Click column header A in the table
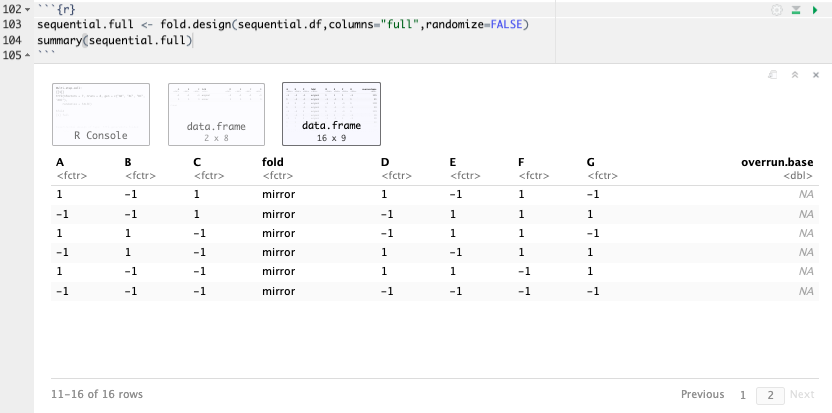Image resolution: width=832 pixels, height=413 pixels. pyautogui.click(x=61, y=162)
